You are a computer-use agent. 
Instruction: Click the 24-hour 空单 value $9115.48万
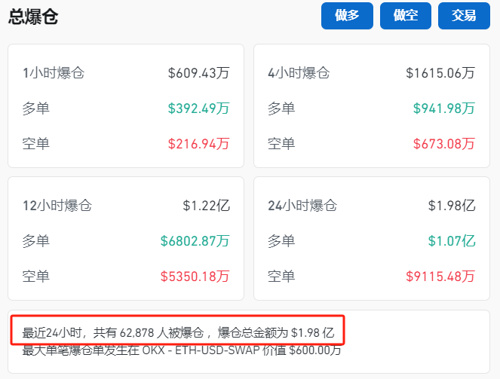[440, 276]
